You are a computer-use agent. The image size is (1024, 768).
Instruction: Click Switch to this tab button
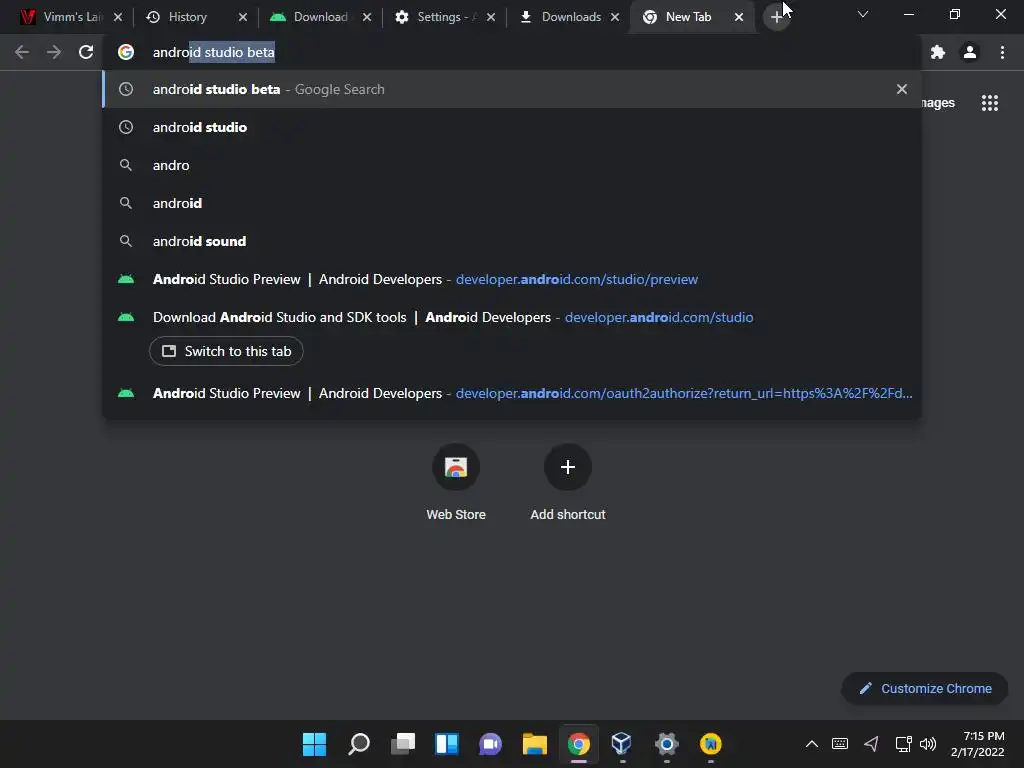tap(226, 351)
